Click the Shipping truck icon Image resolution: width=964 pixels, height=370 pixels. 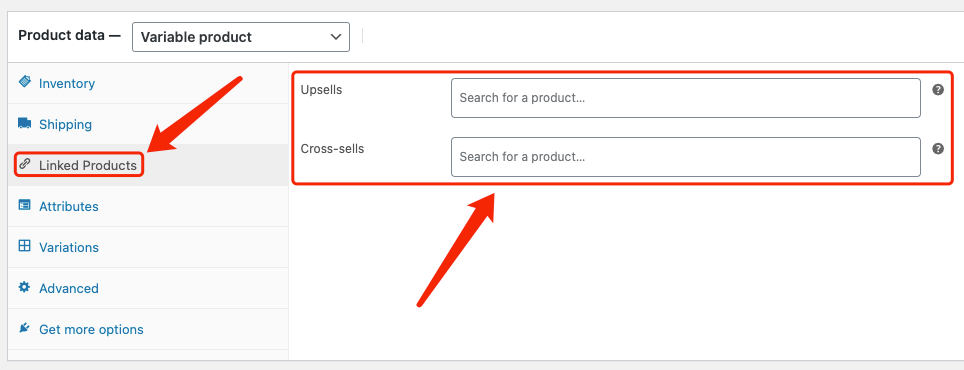pos(25,124)
